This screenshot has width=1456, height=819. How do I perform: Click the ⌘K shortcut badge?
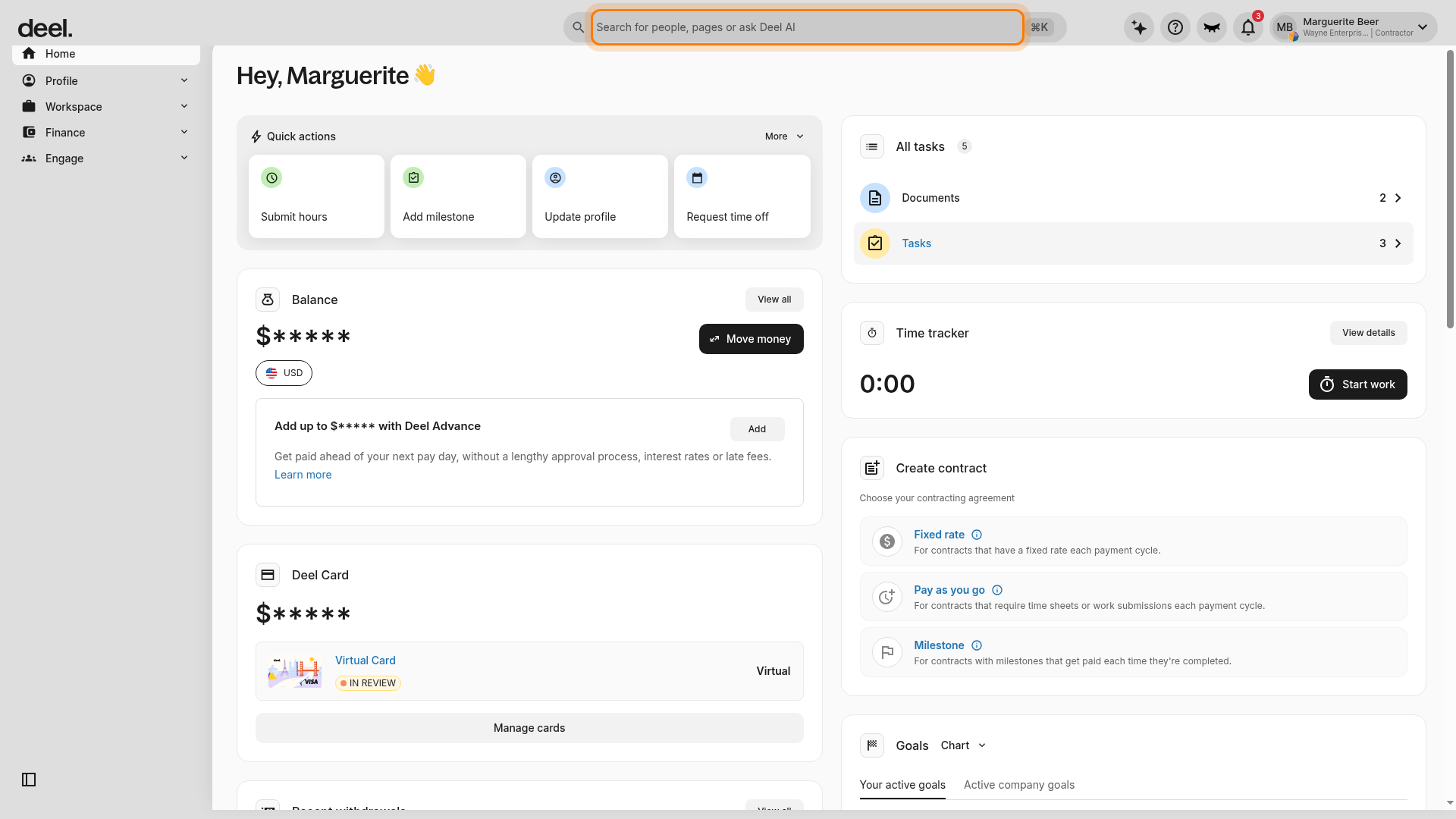pos(1040,27)
